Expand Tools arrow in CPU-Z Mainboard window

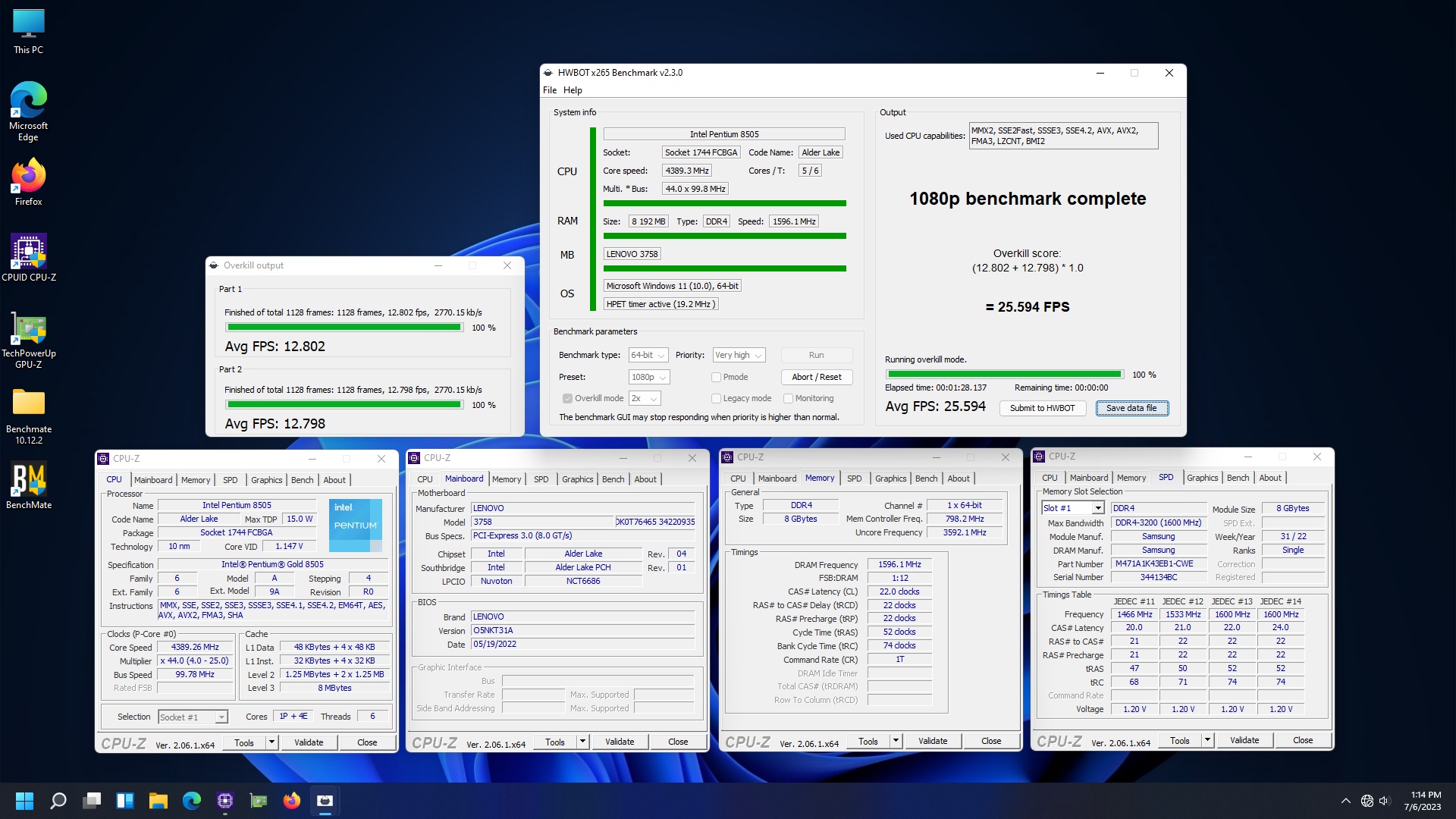pos(582,742)
